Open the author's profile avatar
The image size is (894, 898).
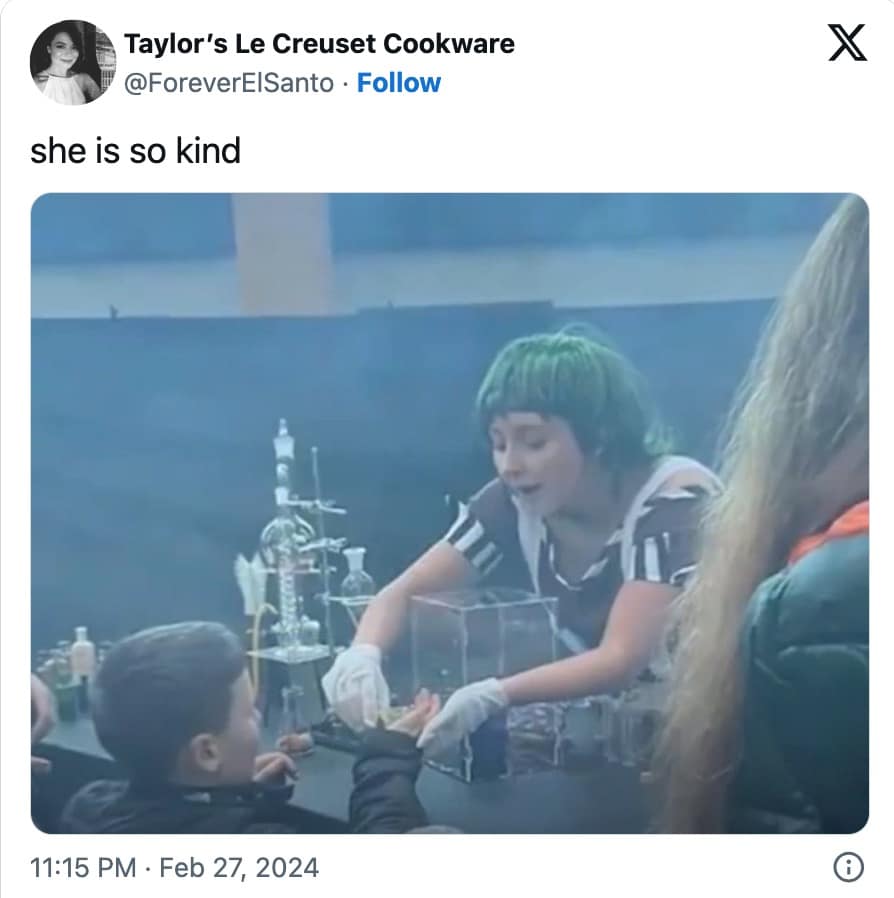tap(73, 62)
